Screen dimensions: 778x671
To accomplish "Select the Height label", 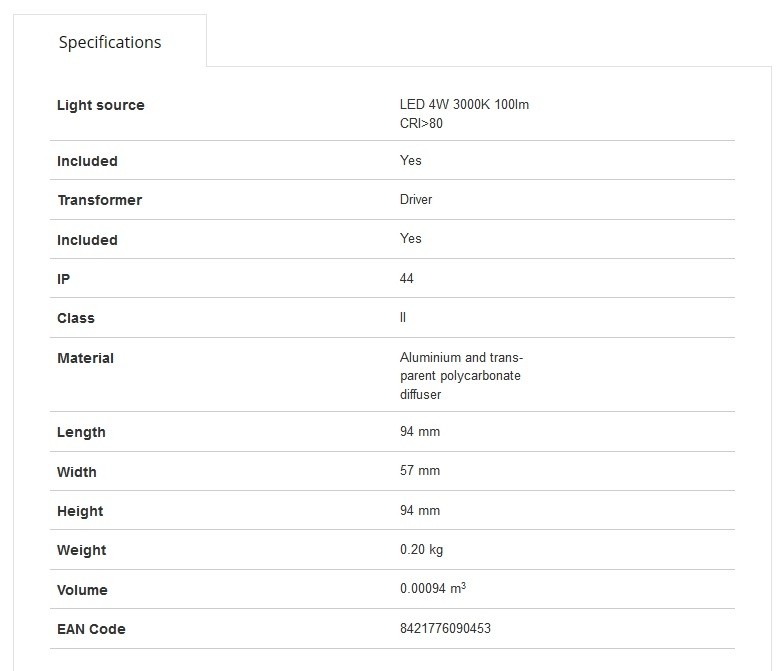I will [80, 511].
